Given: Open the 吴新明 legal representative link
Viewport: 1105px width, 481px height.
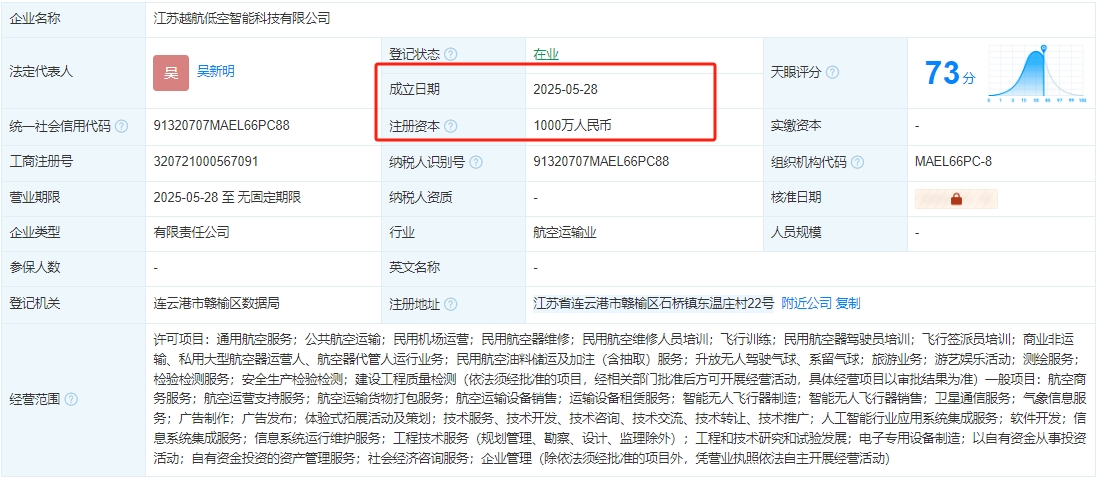Looking at the screenshot, I should [x=216, y=71].
